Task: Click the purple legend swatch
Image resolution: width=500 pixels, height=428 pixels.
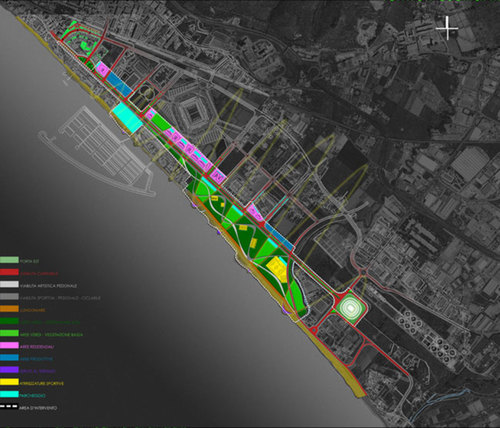Action: (9, 370)
